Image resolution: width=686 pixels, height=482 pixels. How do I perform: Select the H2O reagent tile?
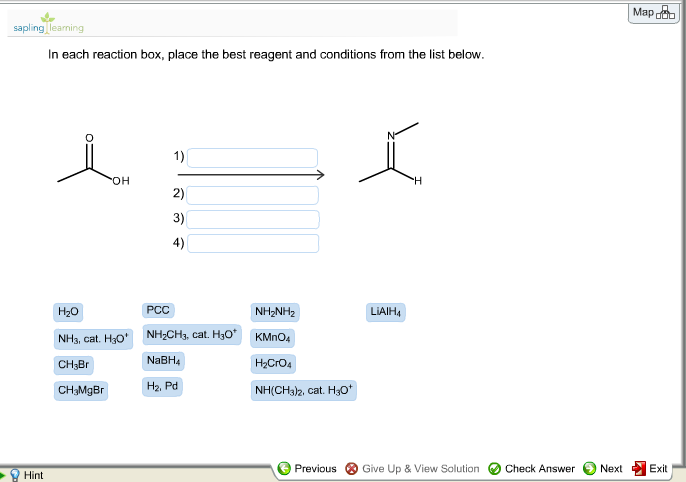point(68,312)
